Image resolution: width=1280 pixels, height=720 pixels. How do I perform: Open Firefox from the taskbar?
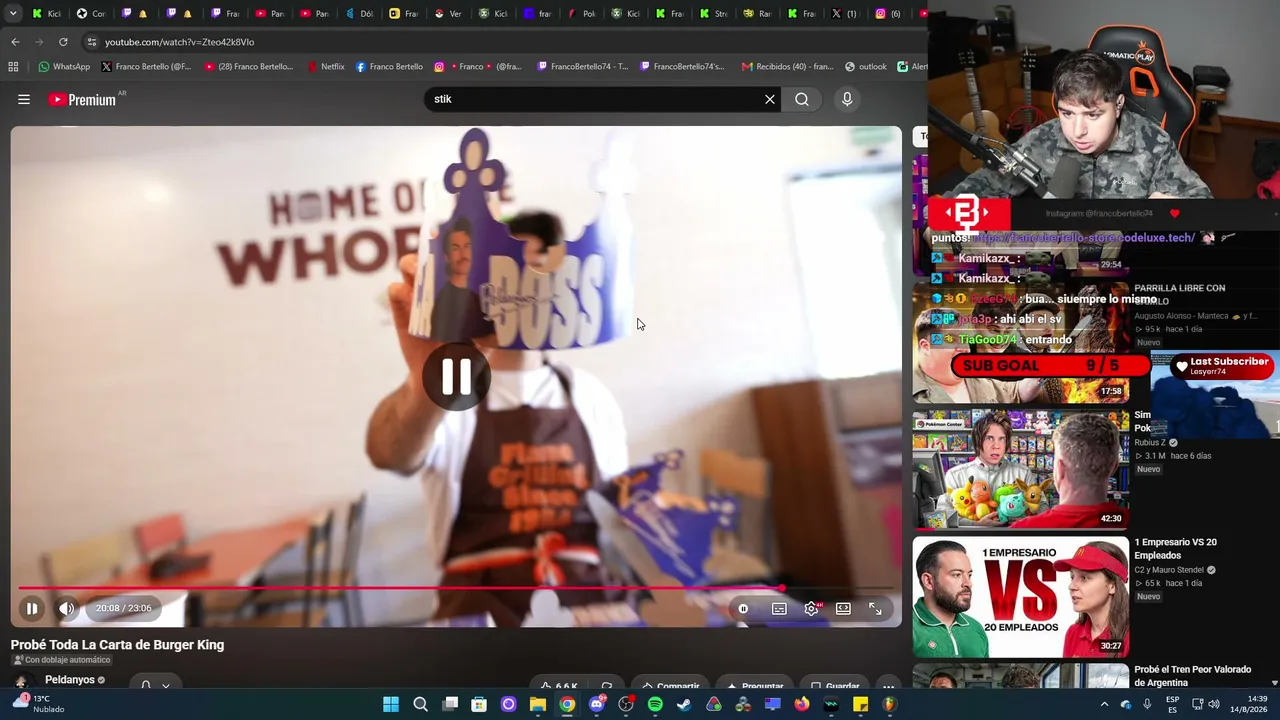tap(802, 704)
